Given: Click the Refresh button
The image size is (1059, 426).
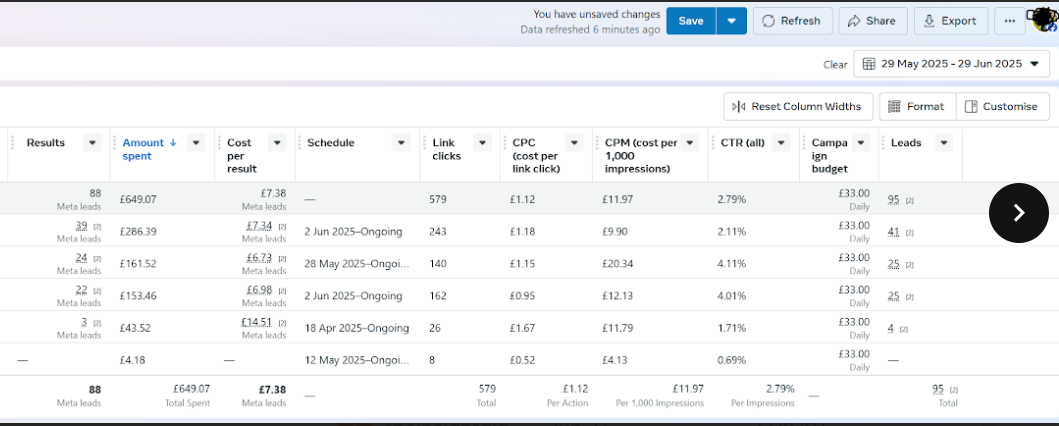Looking at the screenshot, I should (791, 21).
